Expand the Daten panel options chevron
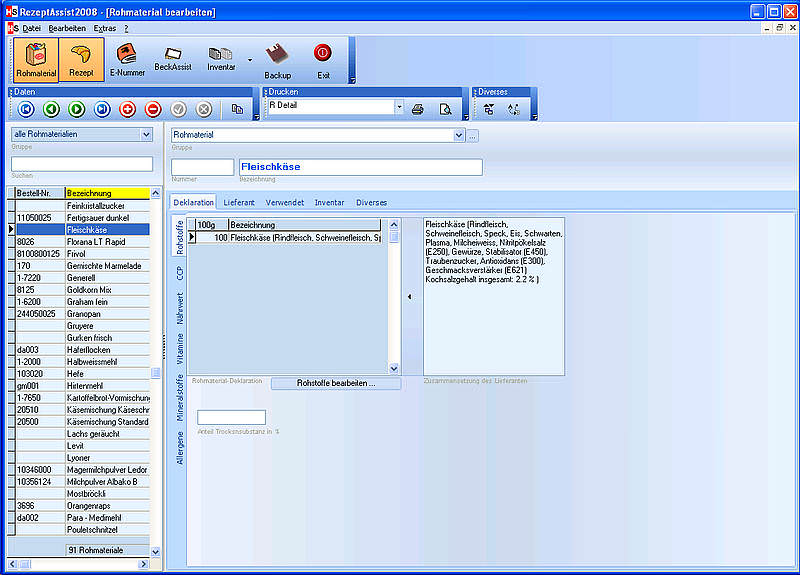This screenshot has width=800, height=575. click(x=256, y=117)
